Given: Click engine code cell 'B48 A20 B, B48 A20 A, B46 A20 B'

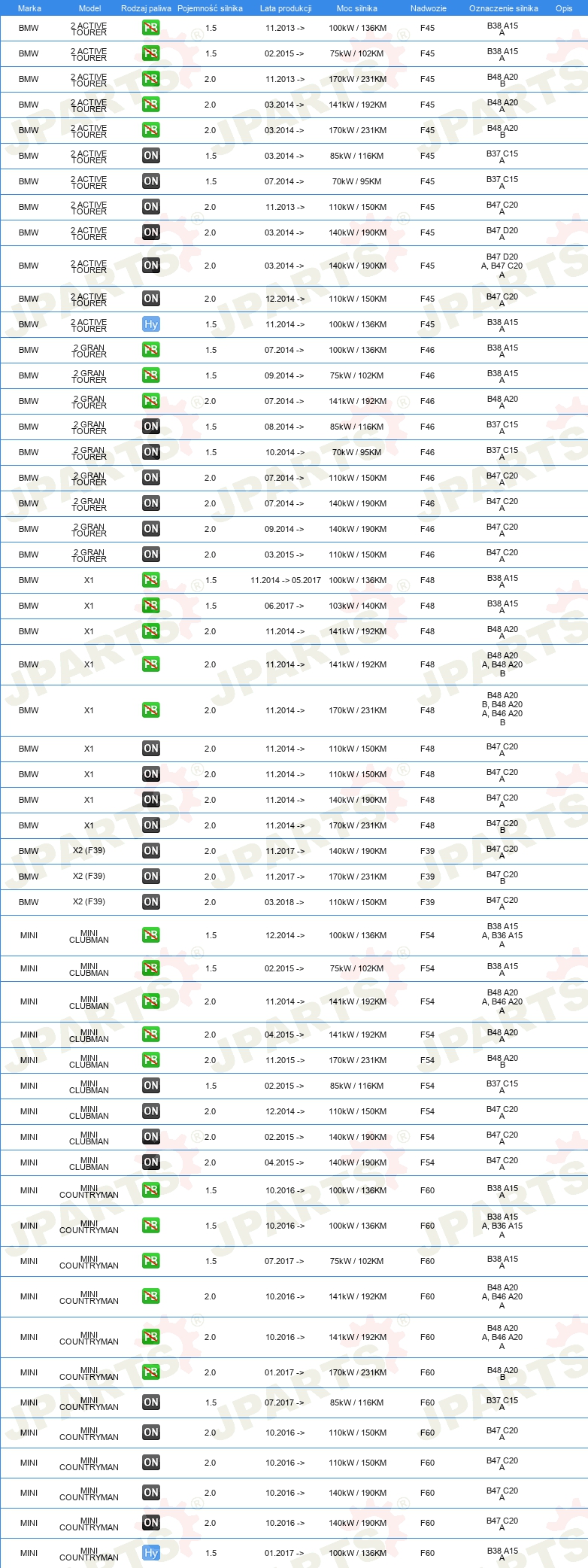Looking at the screenshot, I should point(502,710).
